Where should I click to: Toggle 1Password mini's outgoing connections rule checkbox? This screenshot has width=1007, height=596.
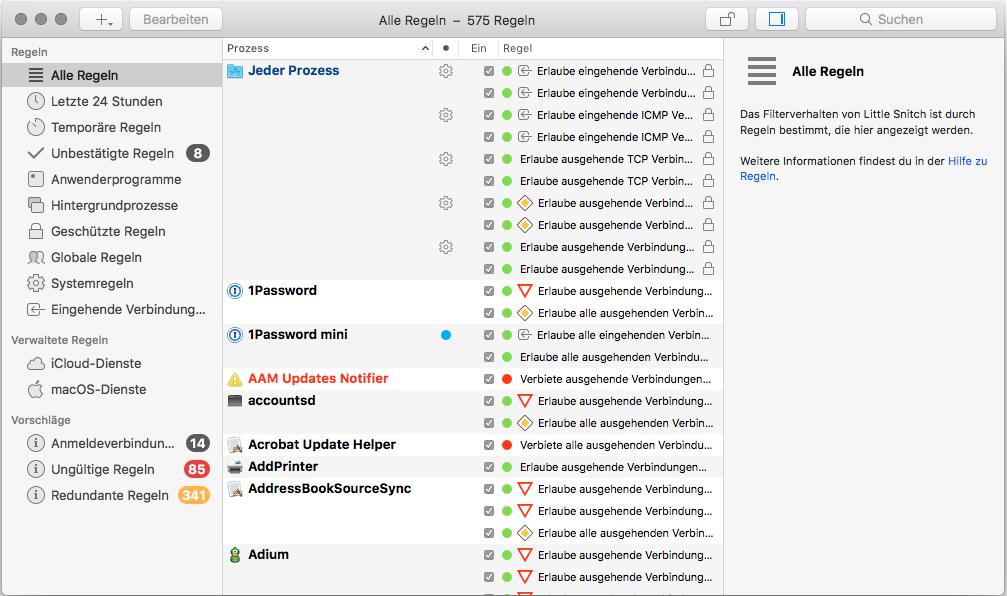pos(489,357)
